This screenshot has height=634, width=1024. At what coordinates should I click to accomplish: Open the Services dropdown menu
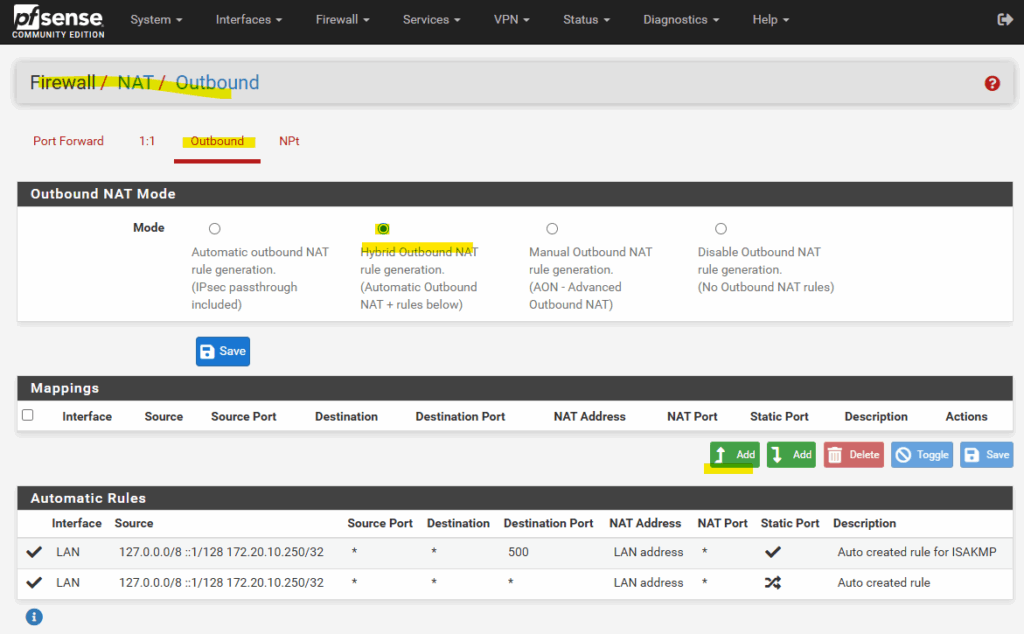(x=431, y=20)
